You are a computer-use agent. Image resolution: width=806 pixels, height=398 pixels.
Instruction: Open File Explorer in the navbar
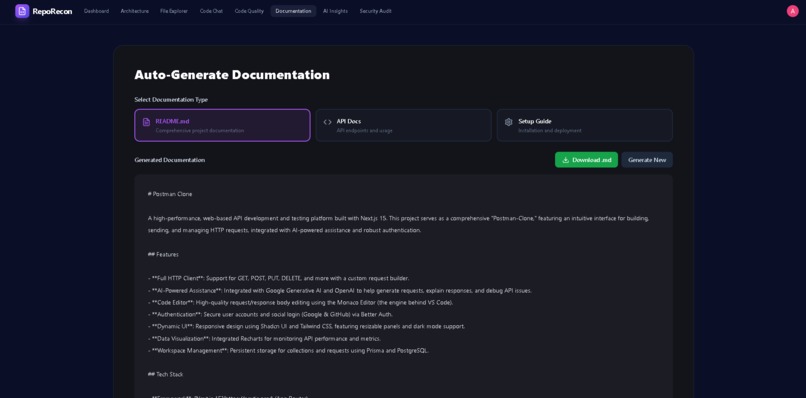point(174,11)
